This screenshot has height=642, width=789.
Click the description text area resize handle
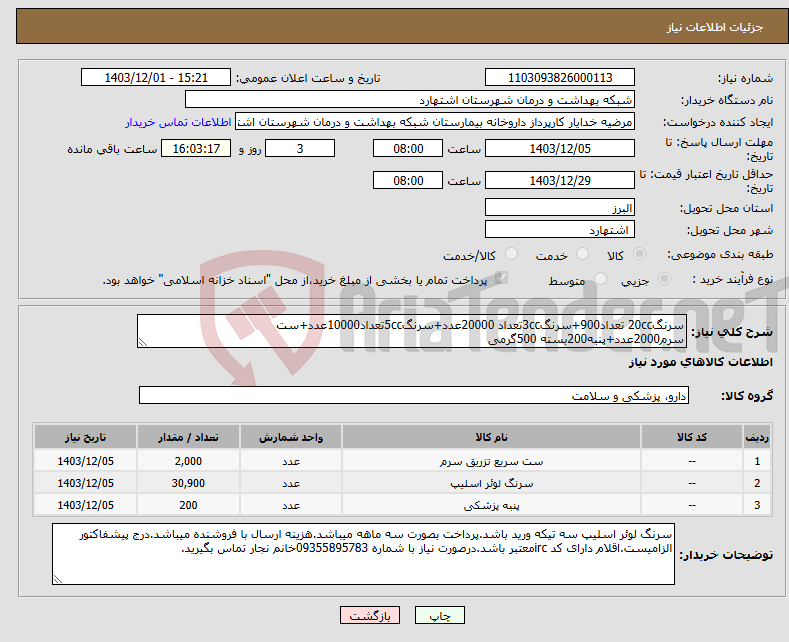(x=143, y=343)
